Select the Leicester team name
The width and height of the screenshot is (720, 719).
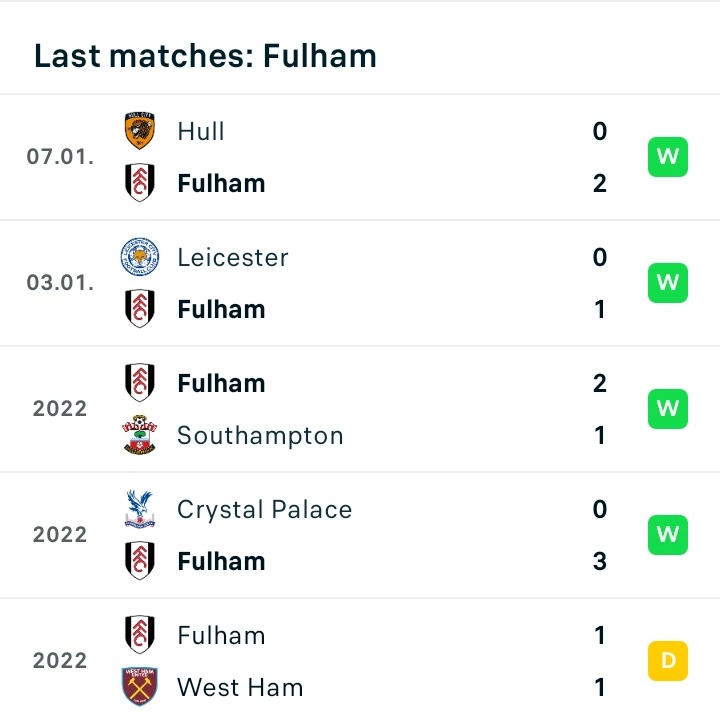tap(233, 257)
